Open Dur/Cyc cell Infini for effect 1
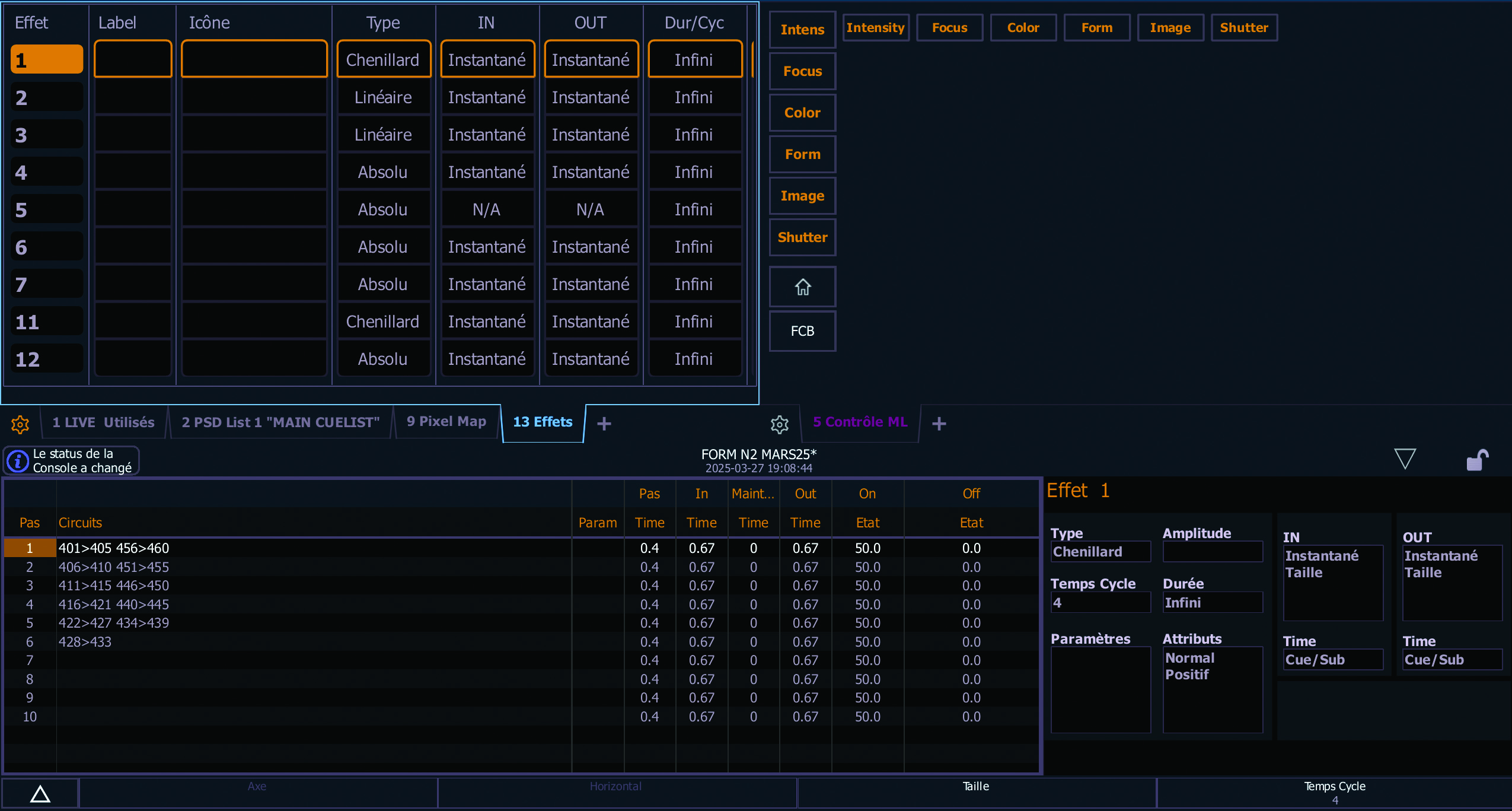This screenshot has height=811, width=1512. pyautogui.click(x=694, y=59)
